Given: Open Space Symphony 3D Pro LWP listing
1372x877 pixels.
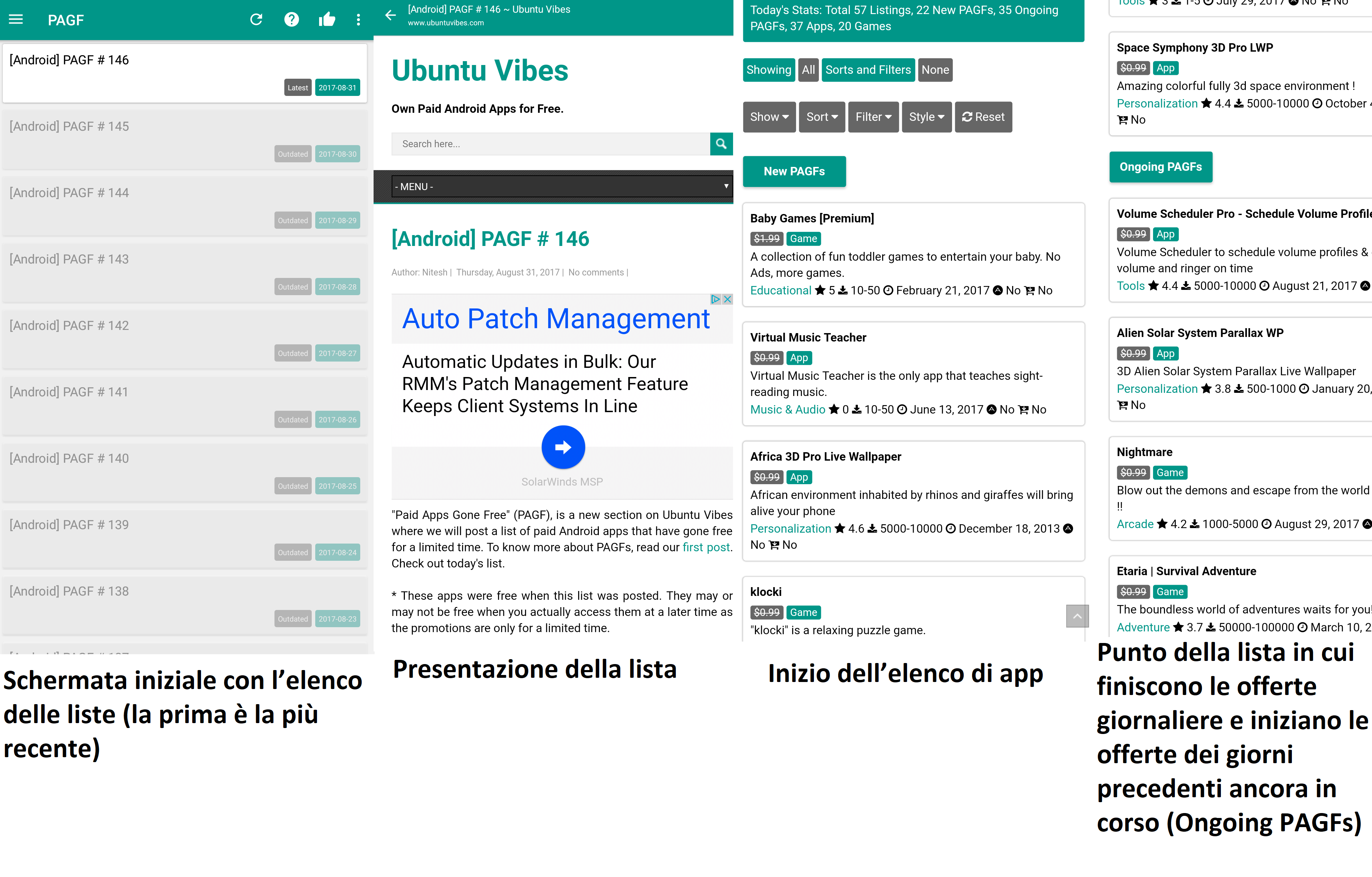Looking at the screenshot, I should coord(1240,84).
